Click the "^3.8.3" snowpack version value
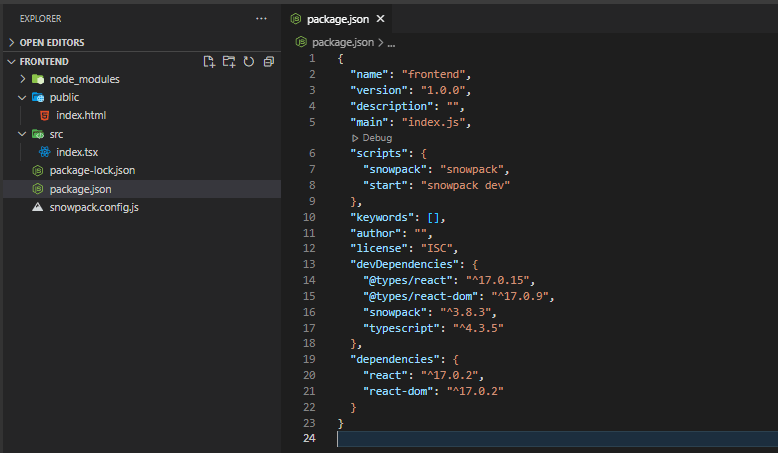The width and height of the screenshot is (778, 453). tap(465, 313)
